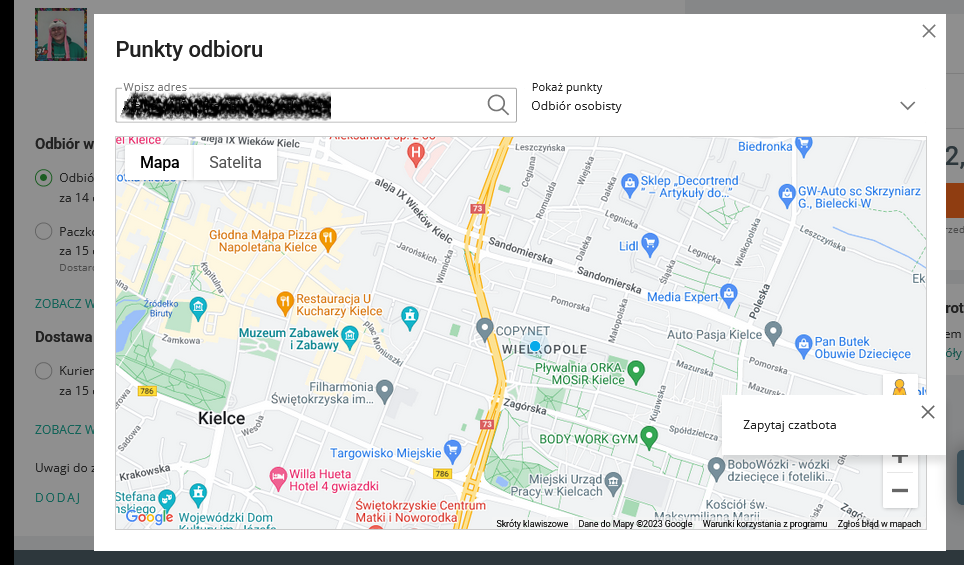This screenshot has height=570, width=974.
Task: Select the Media Expert store marker
Action: (729, 292)
